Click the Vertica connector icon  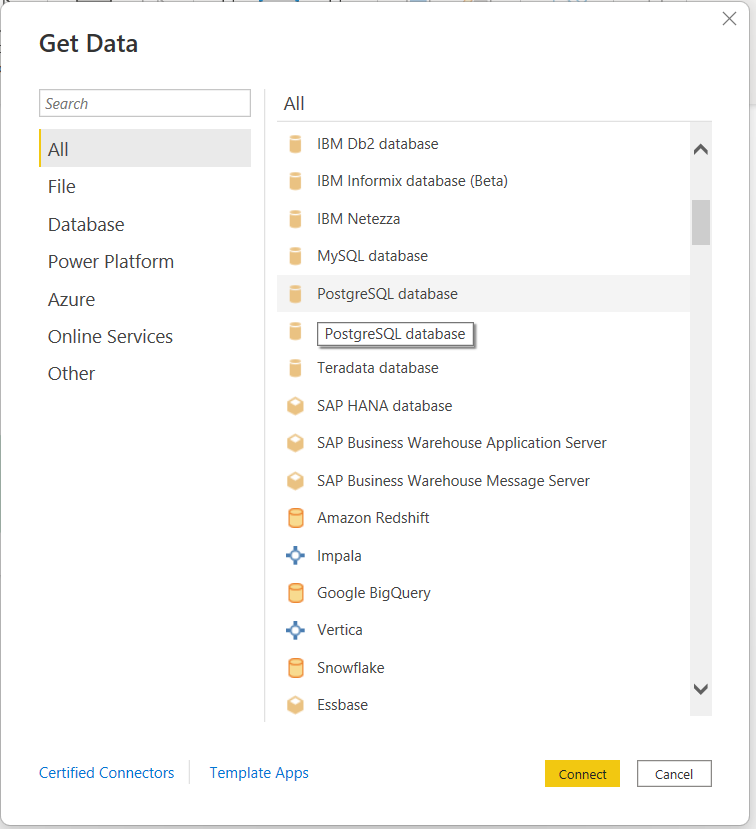295,630
